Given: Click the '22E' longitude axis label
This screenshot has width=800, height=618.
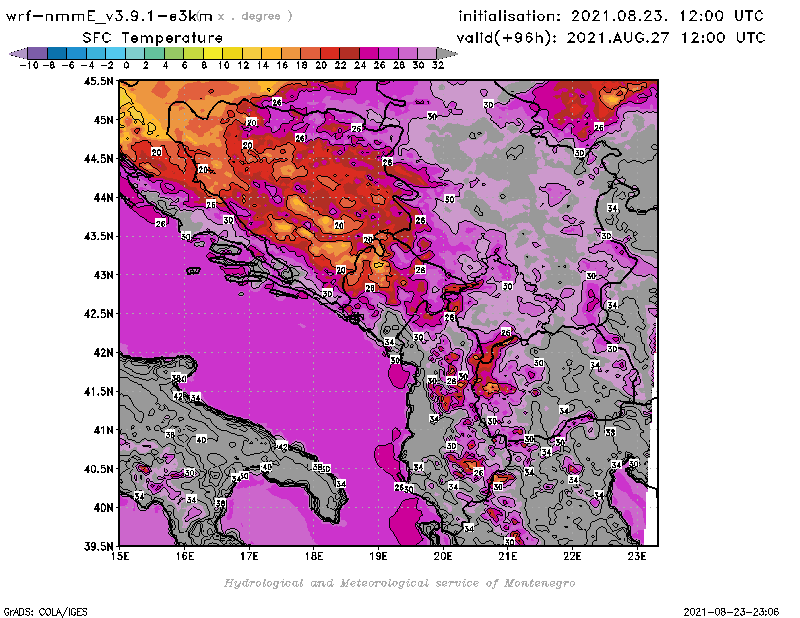Looking at the screenshot, I should (572, 556).
